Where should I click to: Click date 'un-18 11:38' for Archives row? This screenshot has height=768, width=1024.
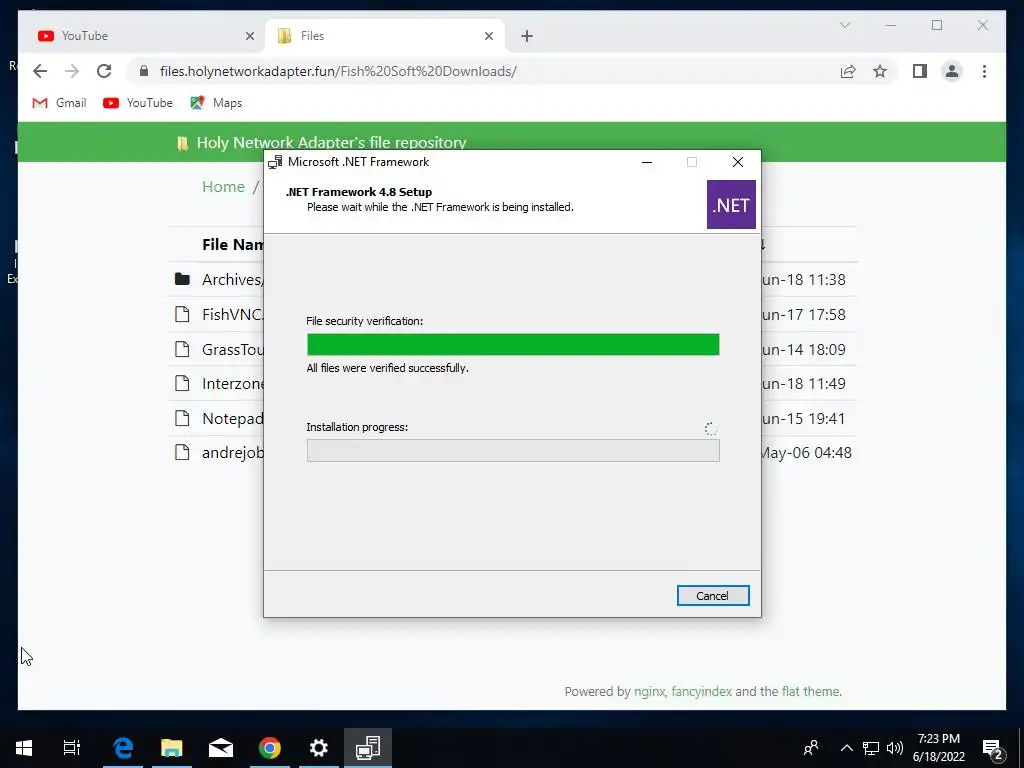click(x=804, y=280)
